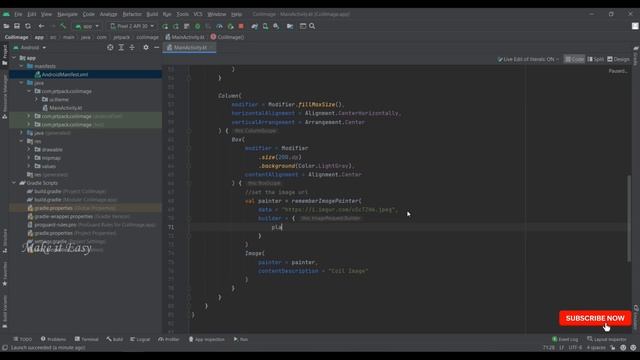
Task: Click the Sync/Reload toolbar icon
Action: [x=28, y=26]
